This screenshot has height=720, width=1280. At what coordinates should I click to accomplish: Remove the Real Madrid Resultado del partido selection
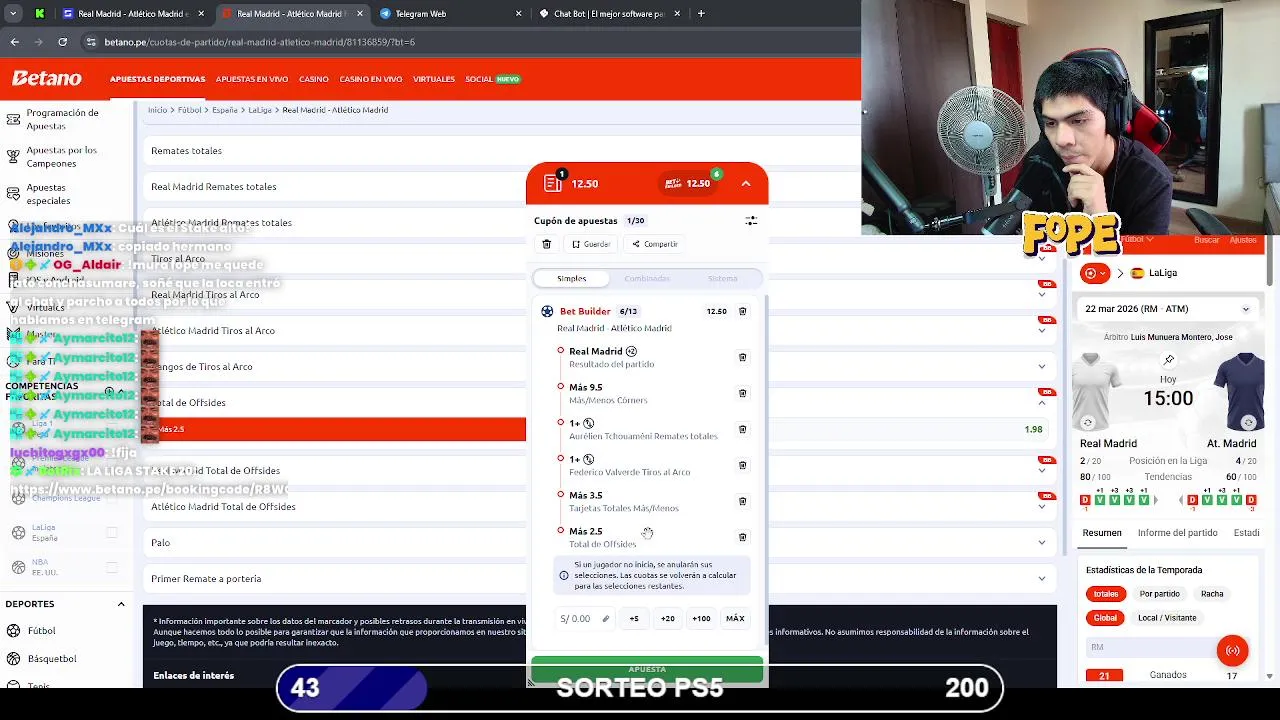coord(742,357)
